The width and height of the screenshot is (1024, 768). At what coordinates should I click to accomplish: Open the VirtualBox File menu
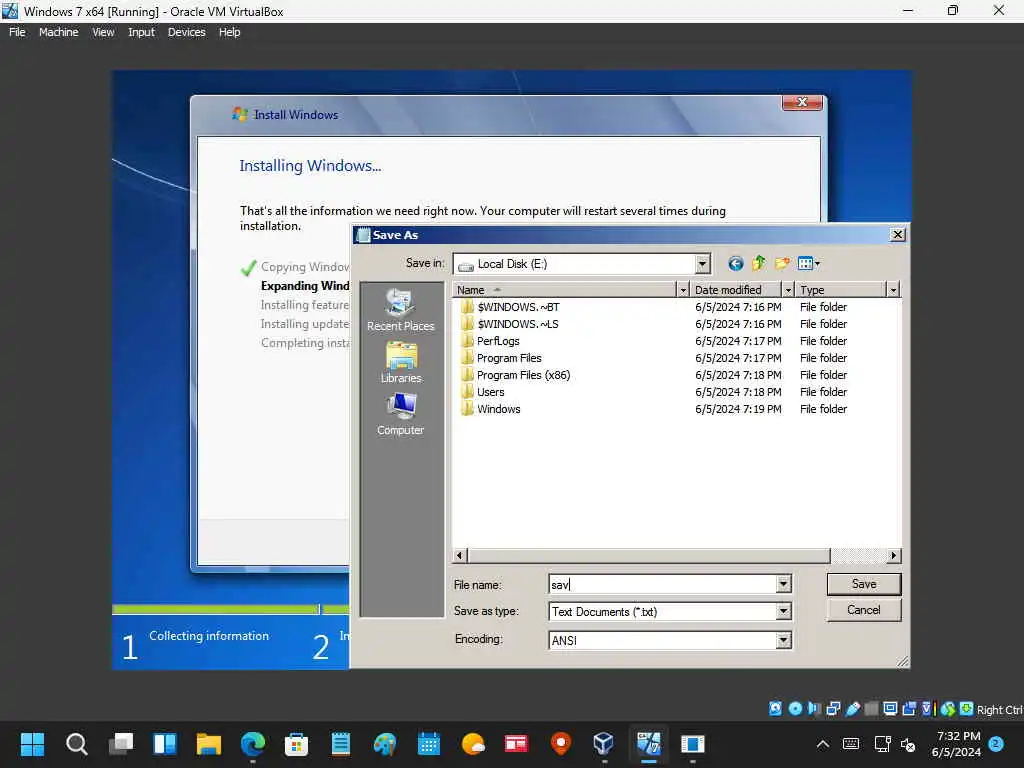point(17,32)
